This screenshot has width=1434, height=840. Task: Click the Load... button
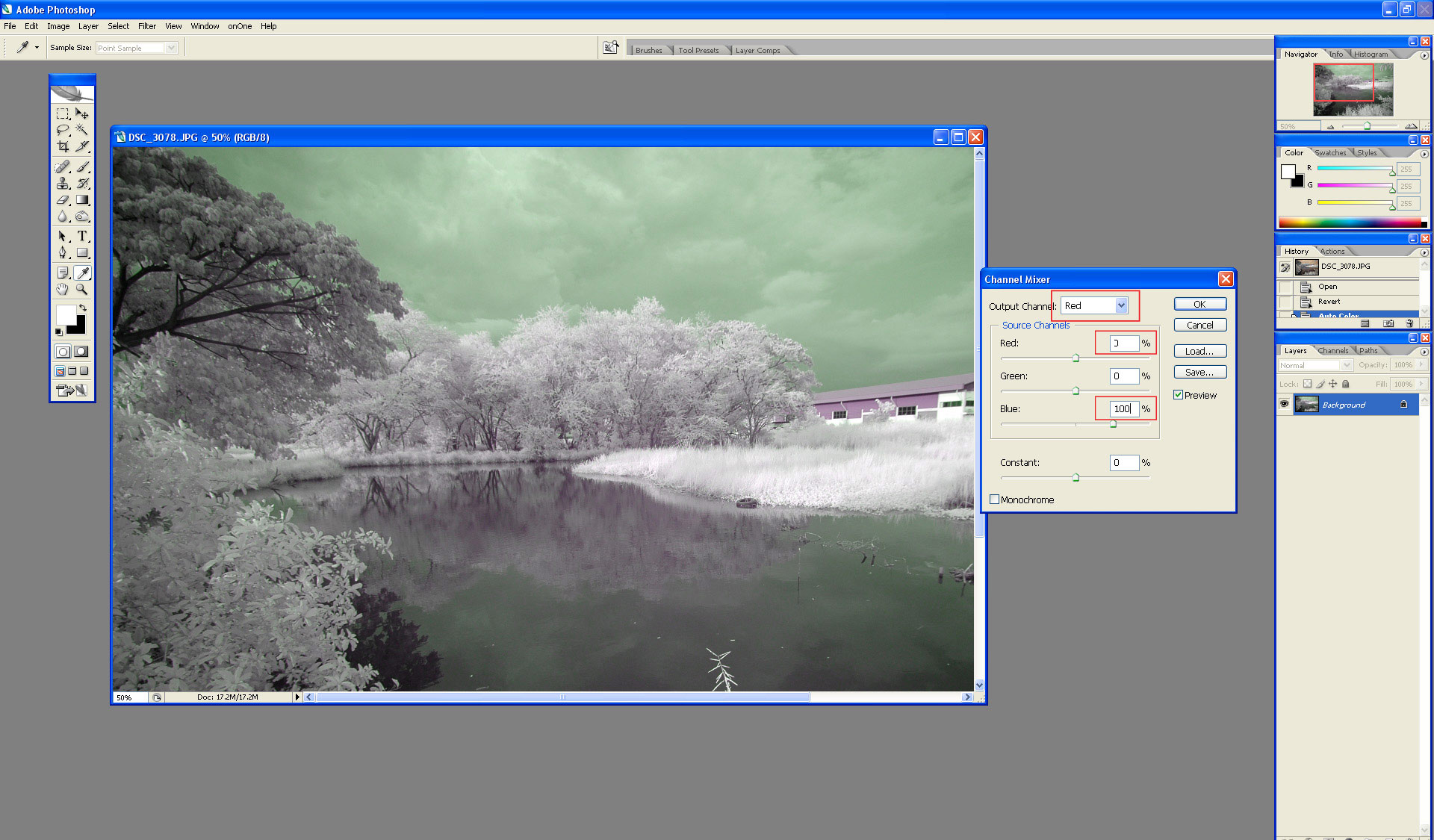click(x=1199, y=351)
